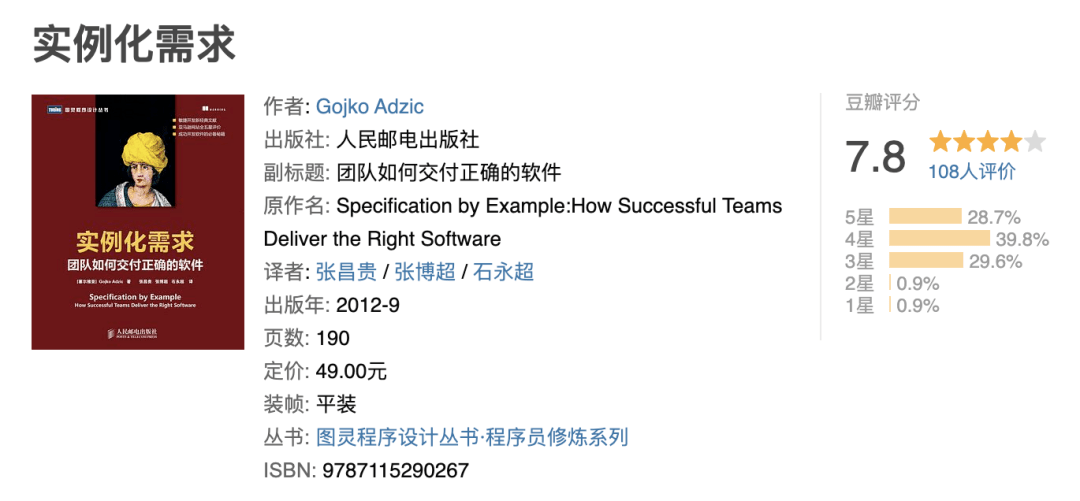Click the 5星 rating bar
The width and height of the screenshot is (1080, 501).
tap(925, 216)
